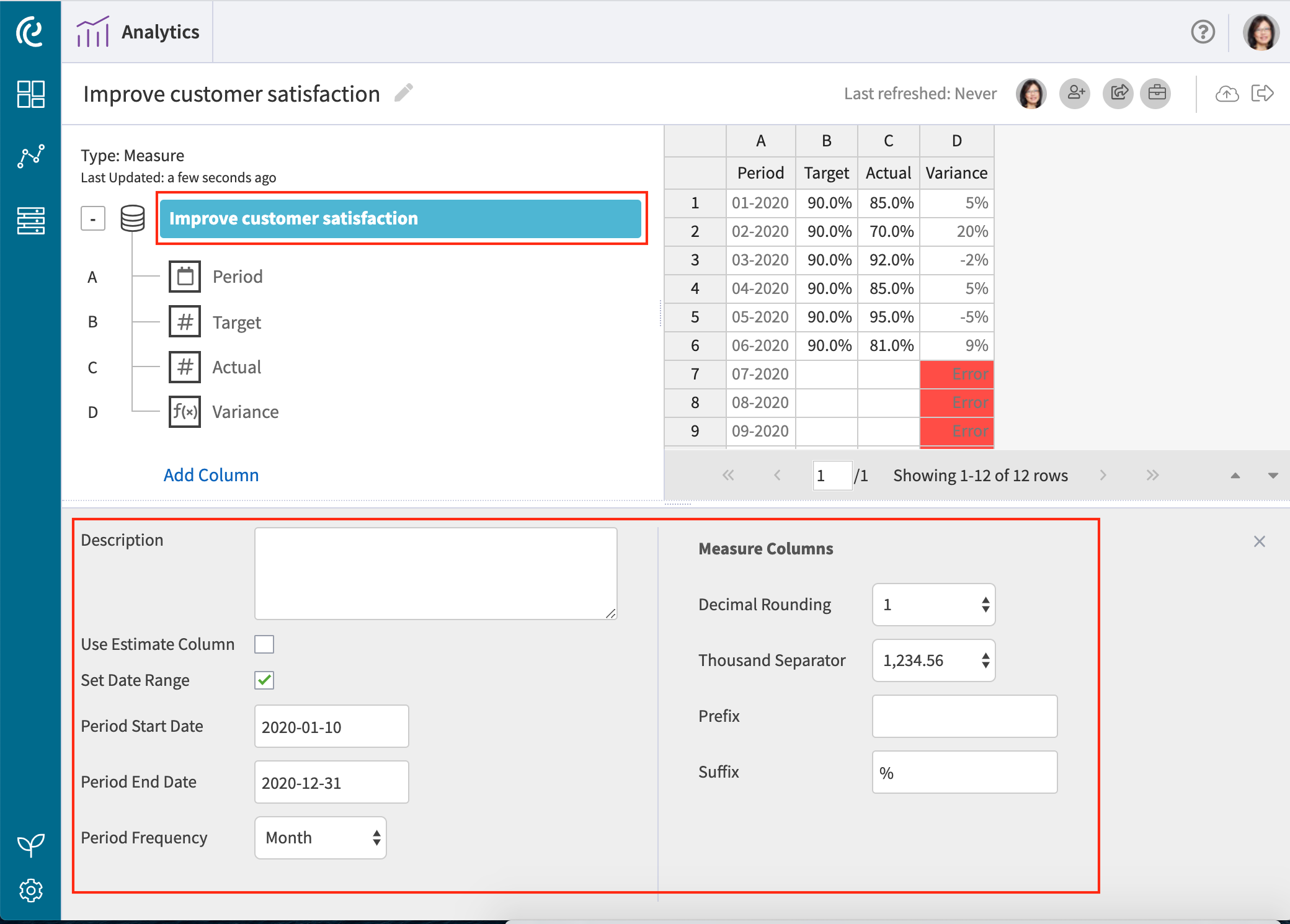Edit the title using the pencil icon
Image resolution: width=1290 pixels, height=924 pixels.
(x=403, y=92)
